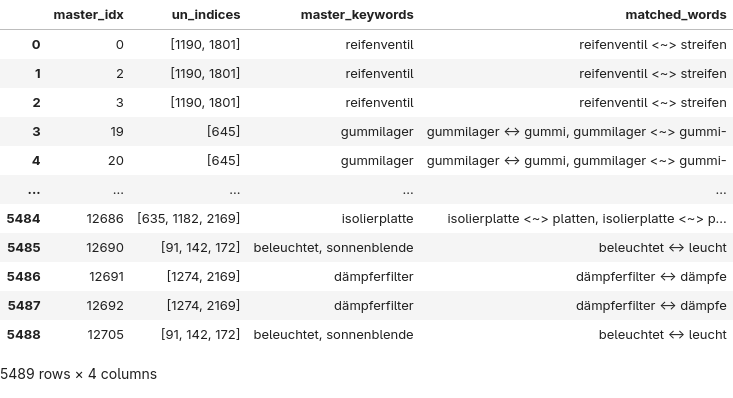Click the ellipsis row index cell
This screenshot has height=398, width=733.
(x=34, y=191)
